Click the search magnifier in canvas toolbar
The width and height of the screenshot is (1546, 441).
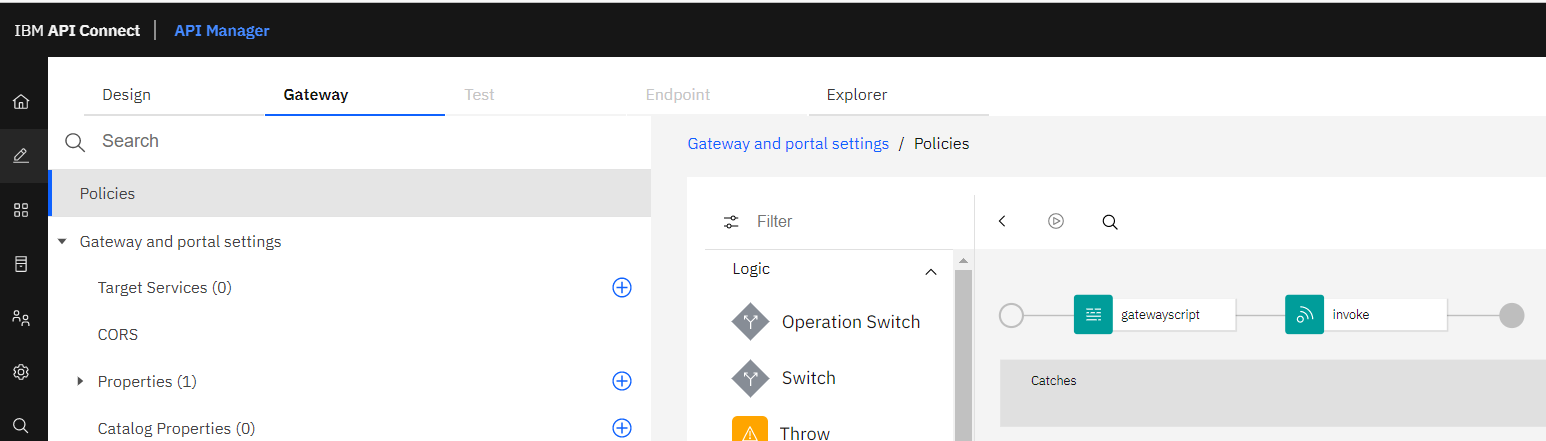tap(1110, 222)
